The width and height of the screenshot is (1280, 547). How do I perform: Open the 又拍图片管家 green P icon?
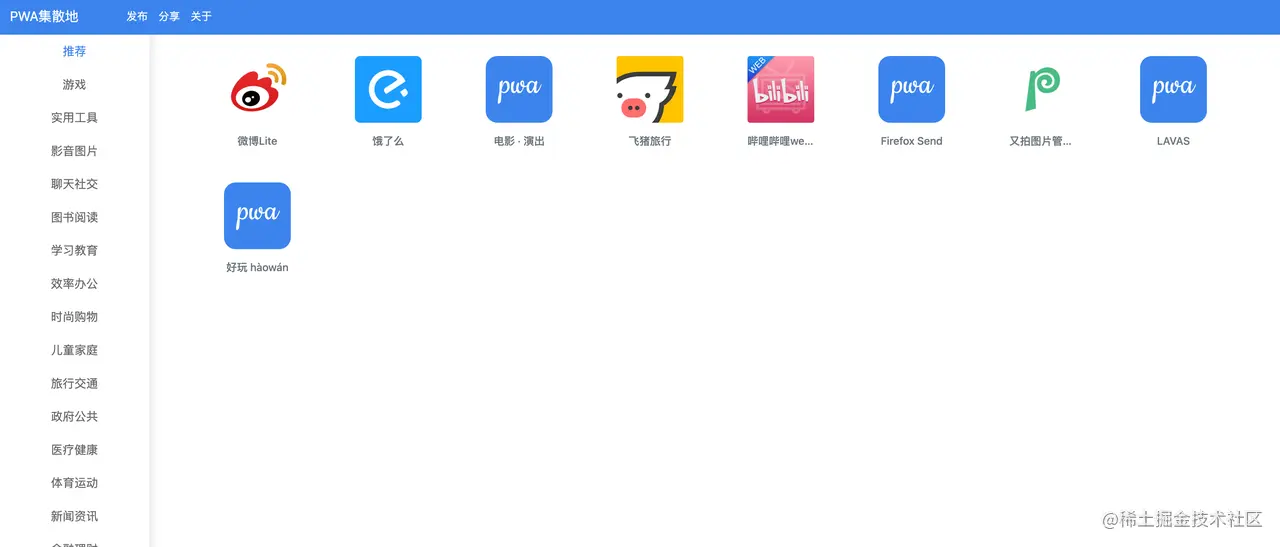(1042, 89)
